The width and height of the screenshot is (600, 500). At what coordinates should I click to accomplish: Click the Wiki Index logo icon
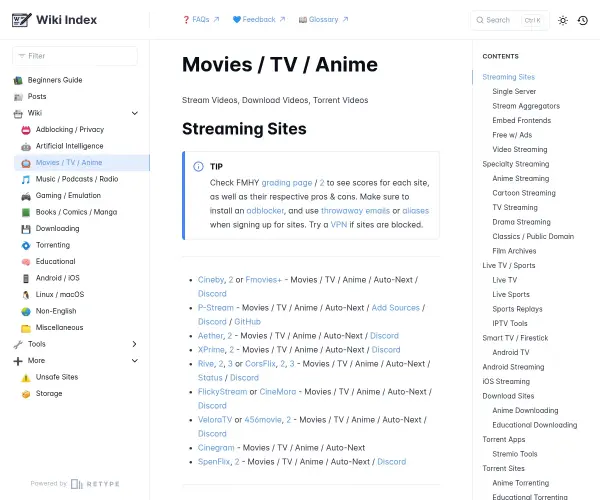[21, 20]
